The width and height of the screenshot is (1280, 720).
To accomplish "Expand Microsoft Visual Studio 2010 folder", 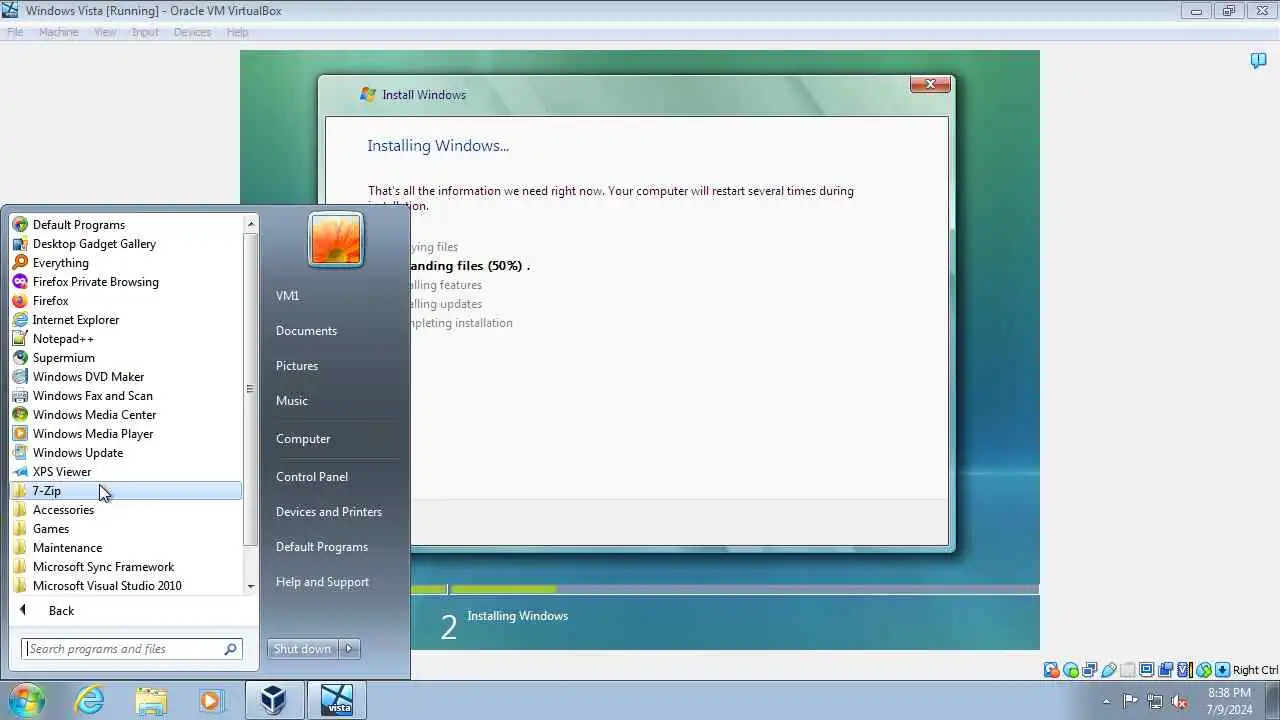I will 126,585.
